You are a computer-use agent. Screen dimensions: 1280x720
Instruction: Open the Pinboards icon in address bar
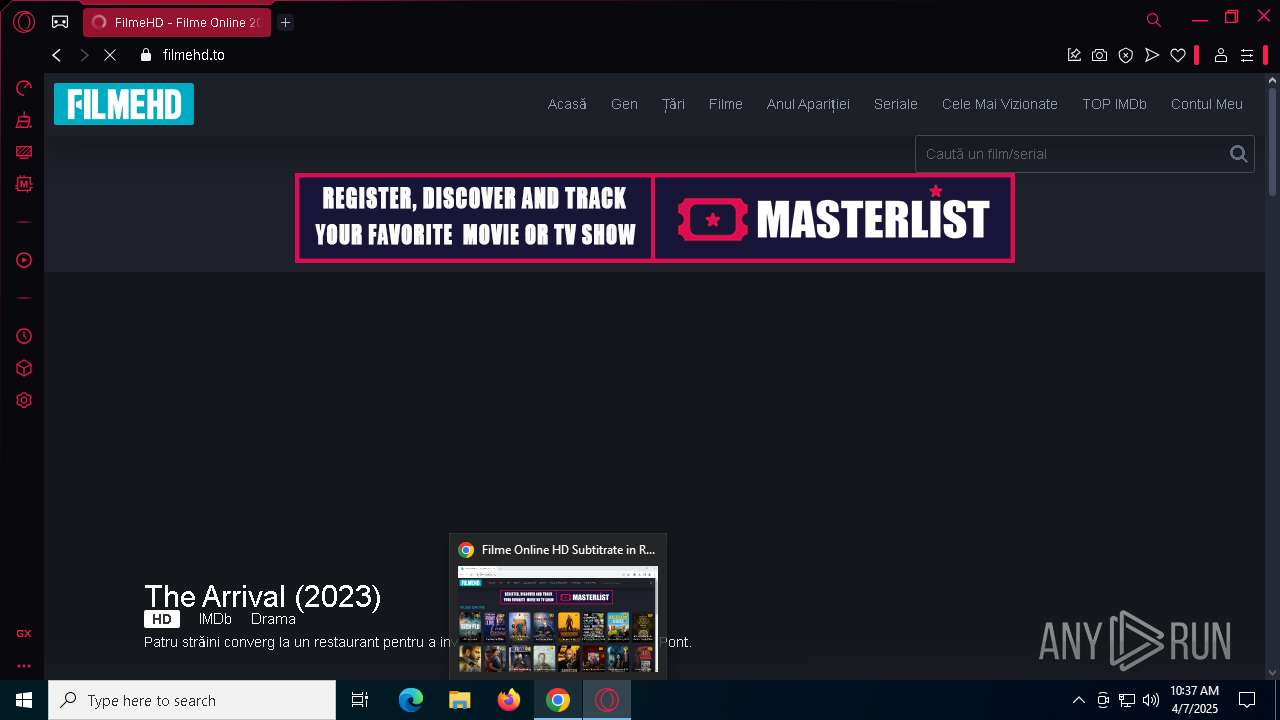pyautogui.click(x=1074, y=55)
